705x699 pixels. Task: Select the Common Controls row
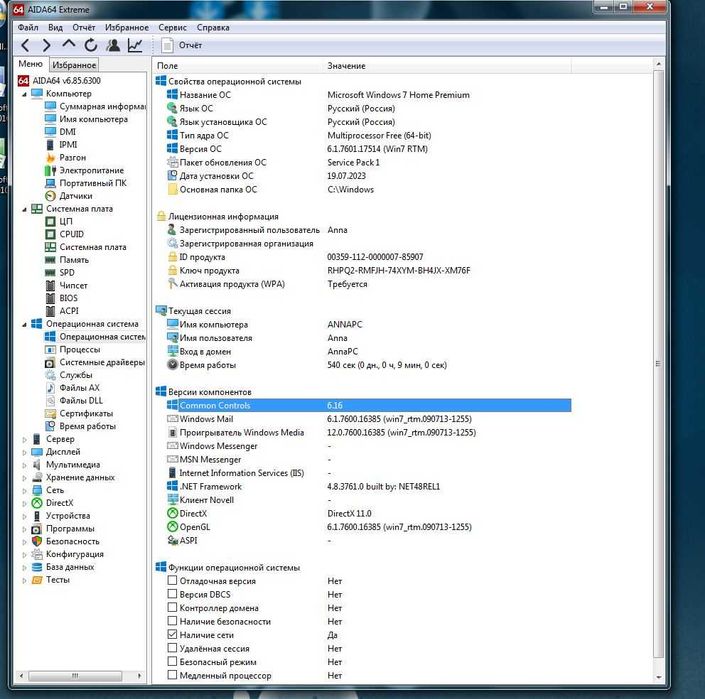[369, 405]
